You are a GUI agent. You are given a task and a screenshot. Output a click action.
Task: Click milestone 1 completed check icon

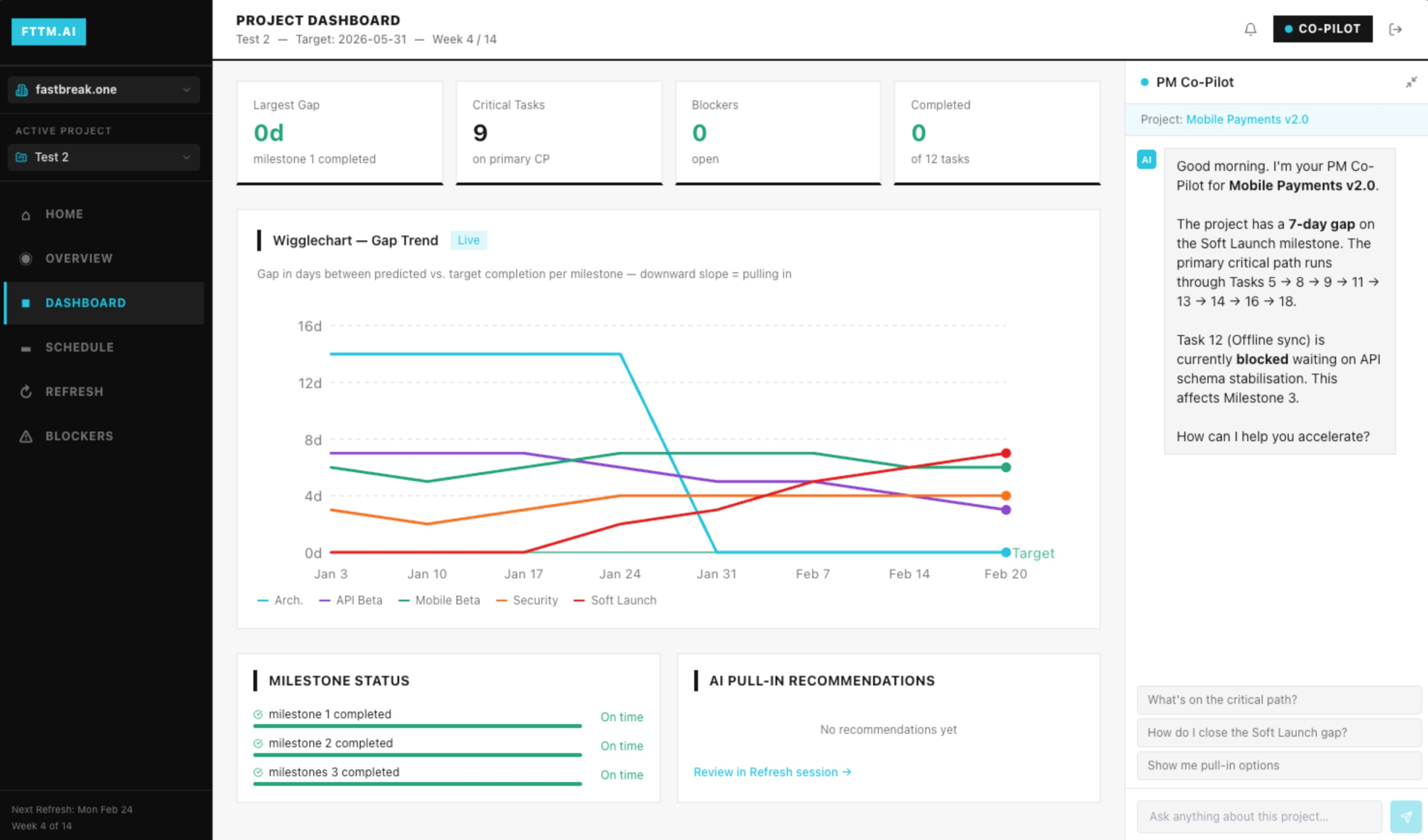258,714
